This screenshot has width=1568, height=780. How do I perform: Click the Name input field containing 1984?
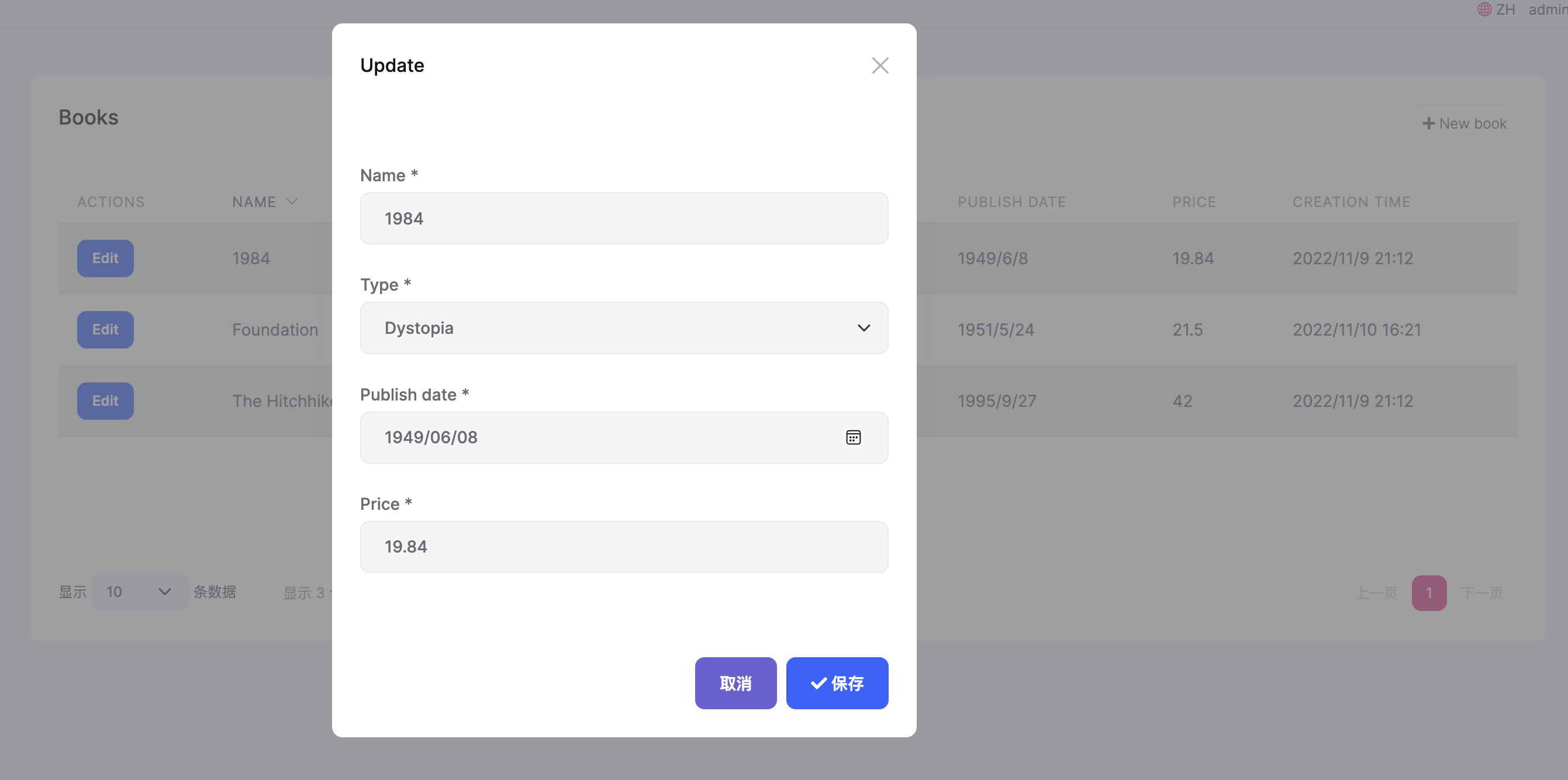click(623, 218)
